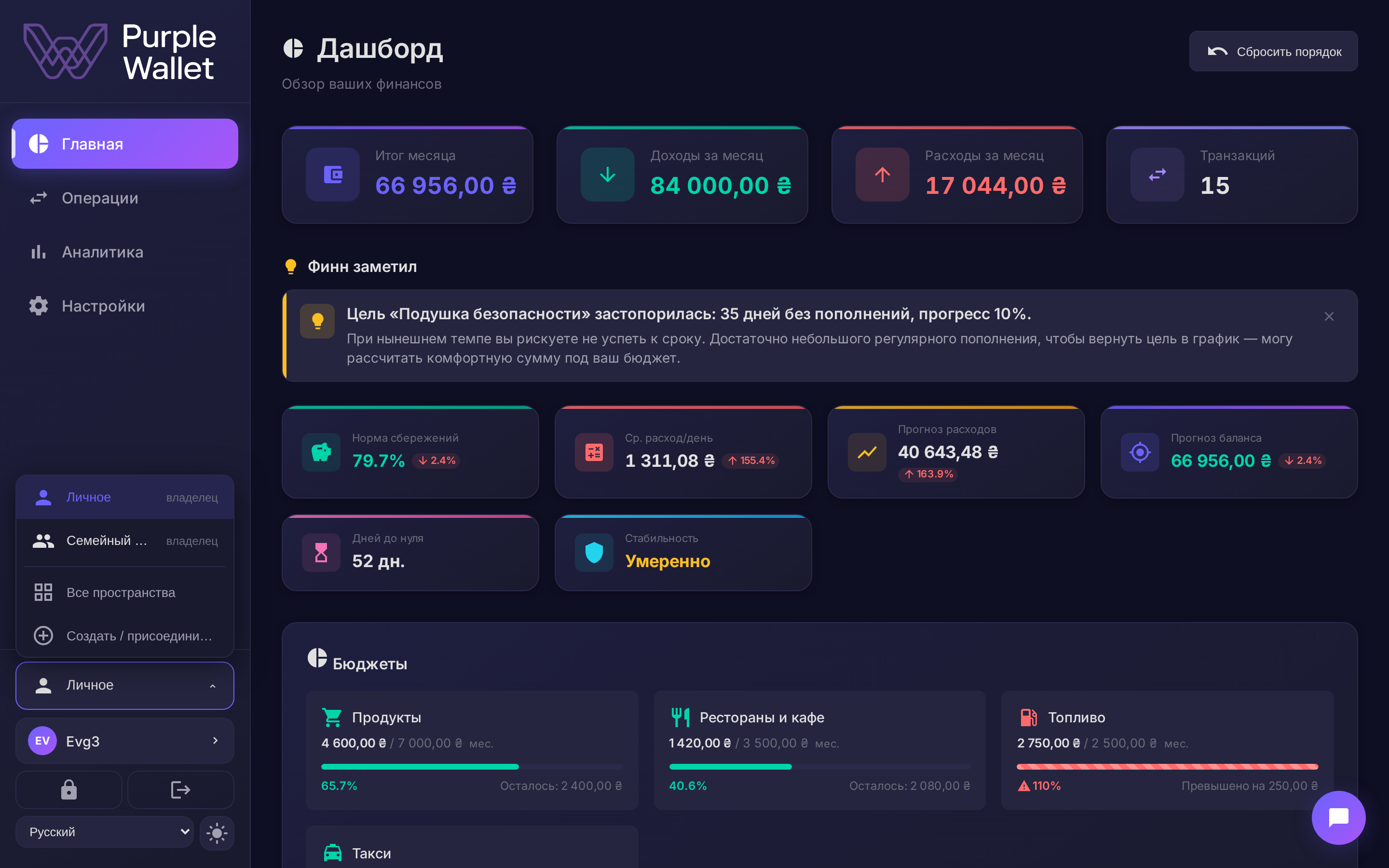Click Осталось: 2 080,00 ₴ in Рестораны
Screen dimensions: 1389x868
tap(910, 786)
